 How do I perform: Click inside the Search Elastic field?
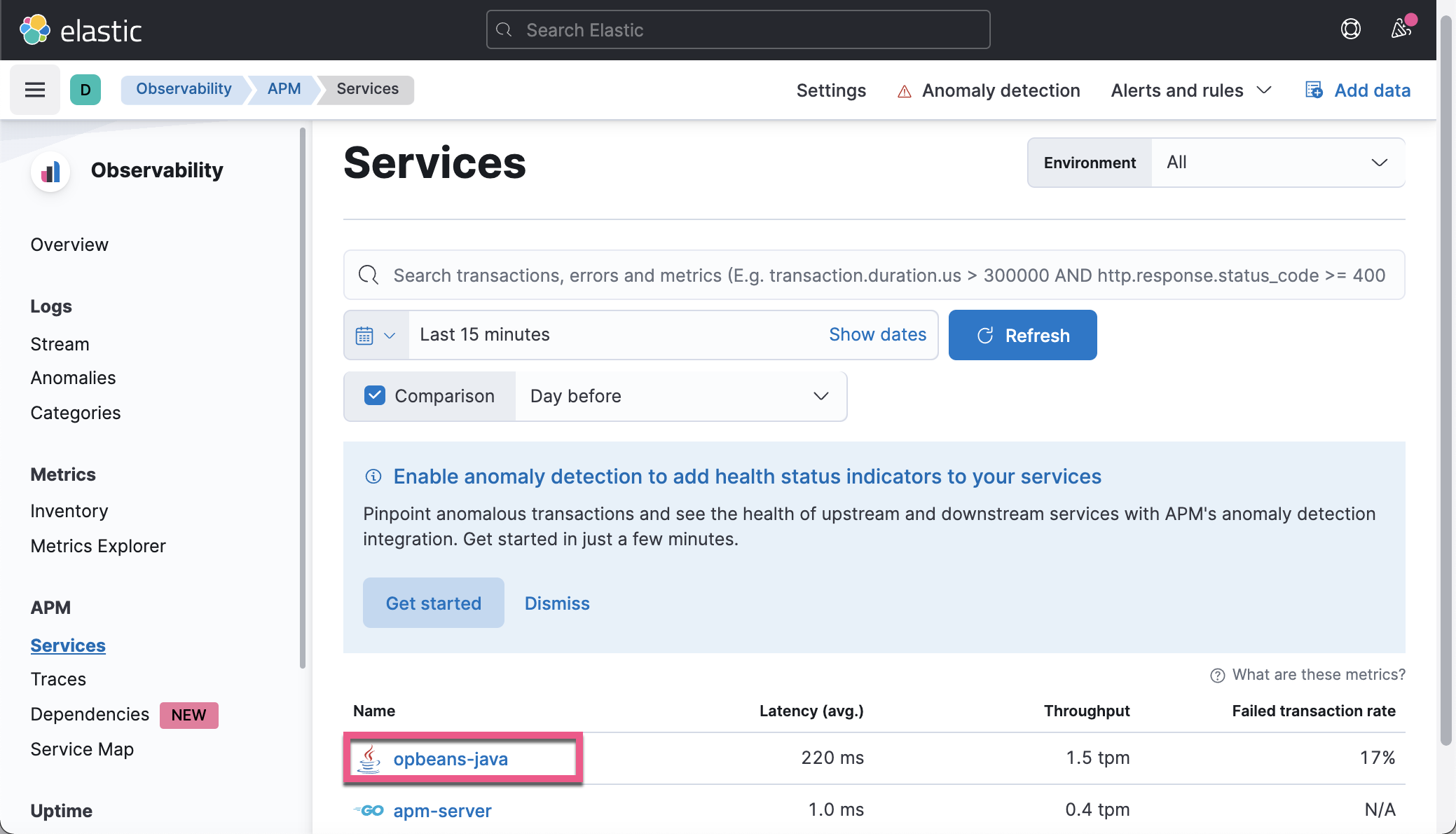click(736, 29)
